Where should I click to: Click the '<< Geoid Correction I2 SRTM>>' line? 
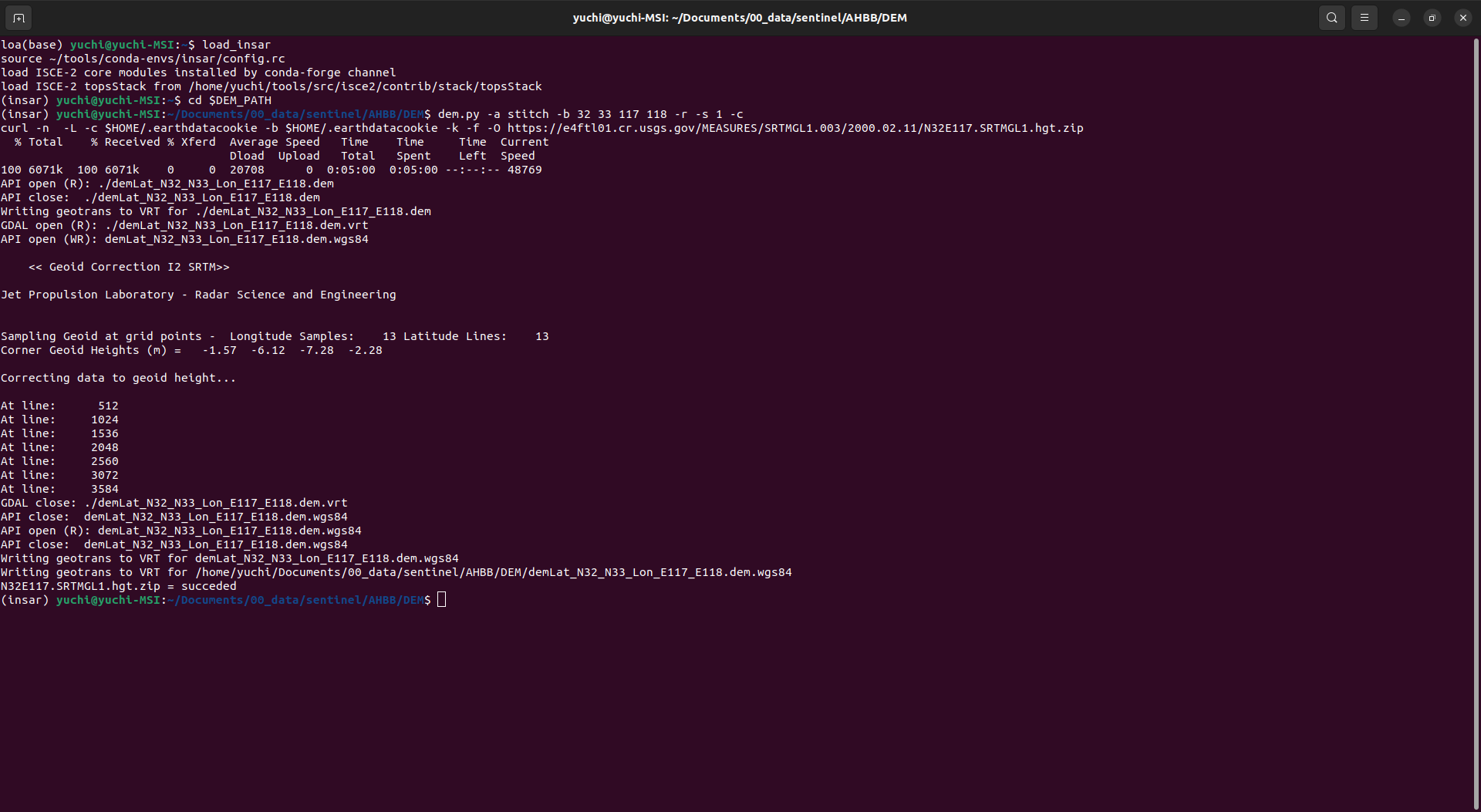click(x=129, y=267)
